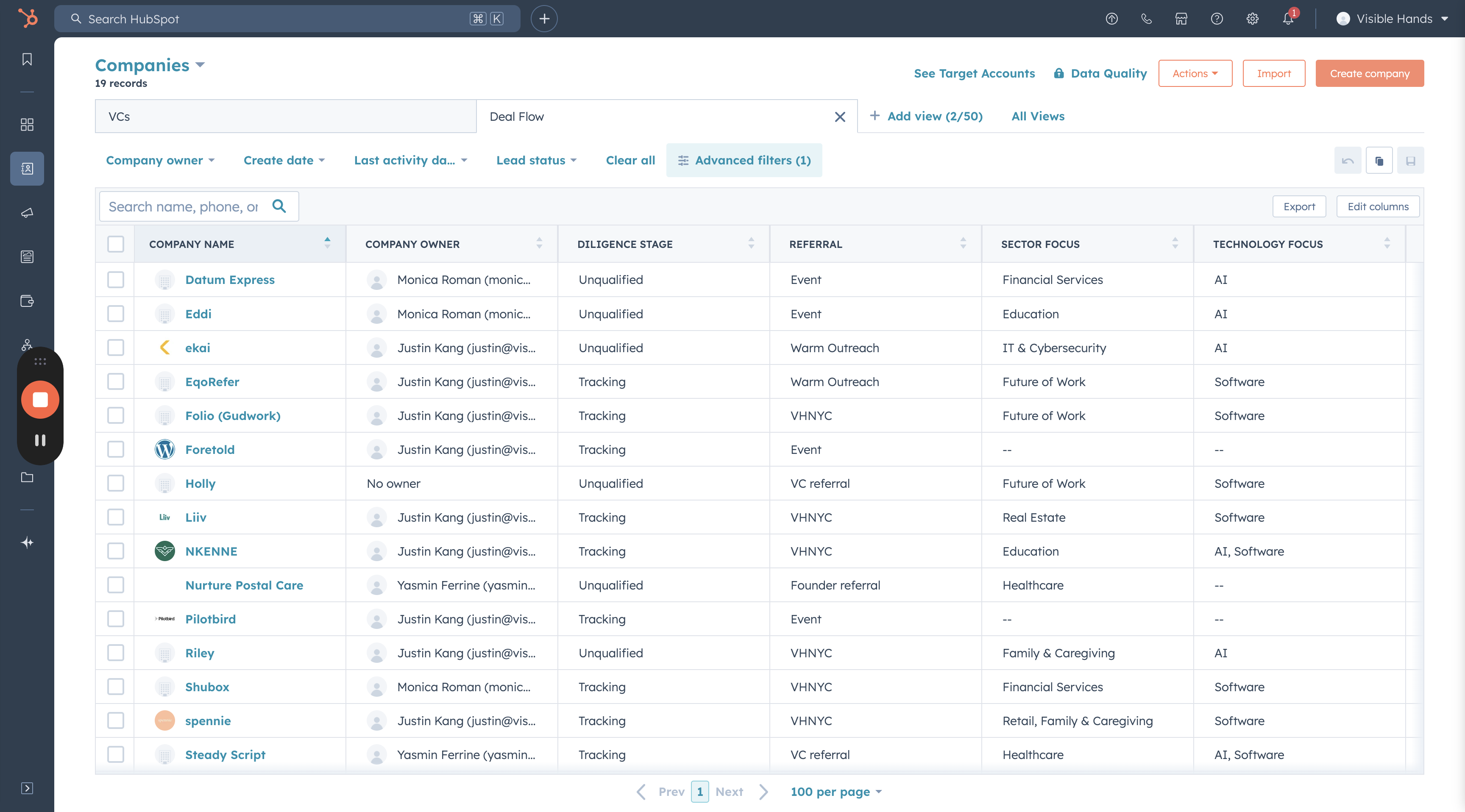The width and height of the screenshot is (1465, 812).
Task: Open the Help icon
Action: coord(1217,18)
